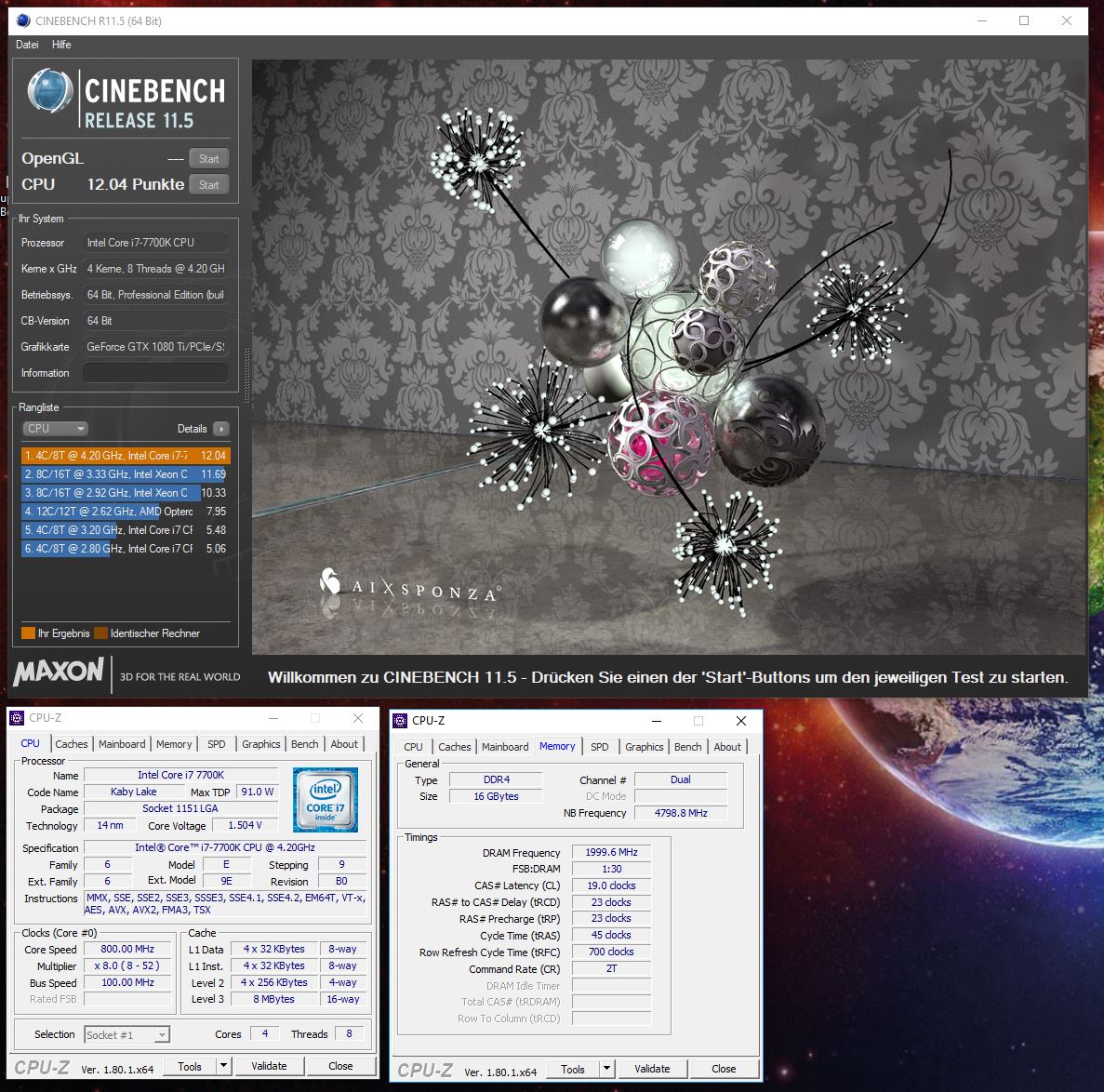Open Graphics tab in right CPU-Z window
This screenshot has height=1092, width=1104.
click(x=645, y=746)
